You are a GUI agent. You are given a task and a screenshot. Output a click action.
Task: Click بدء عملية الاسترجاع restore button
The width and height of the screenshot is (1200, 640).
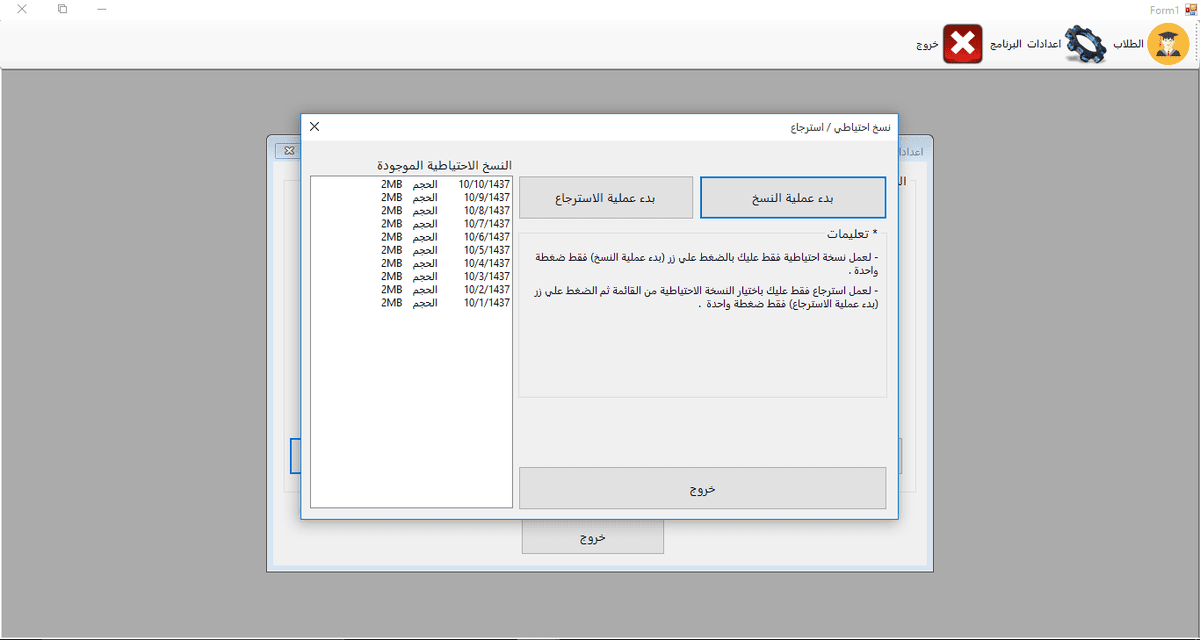tap(606, 198)
